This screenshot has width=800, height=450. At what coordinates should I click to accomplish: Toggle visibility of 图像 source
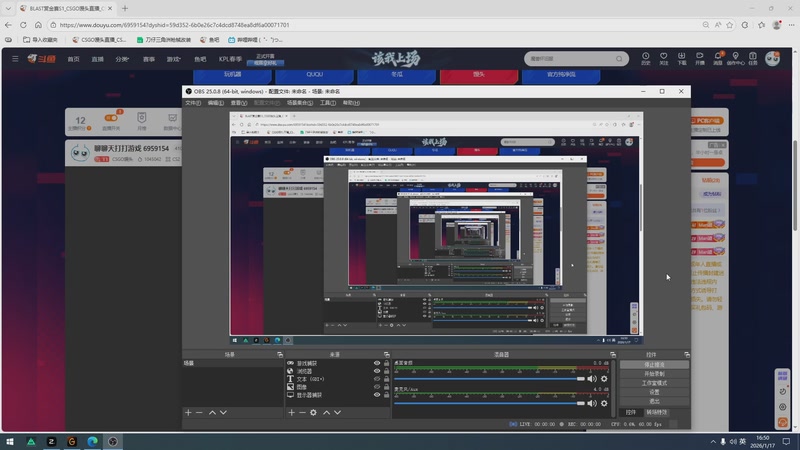click(x=377, y=387)
